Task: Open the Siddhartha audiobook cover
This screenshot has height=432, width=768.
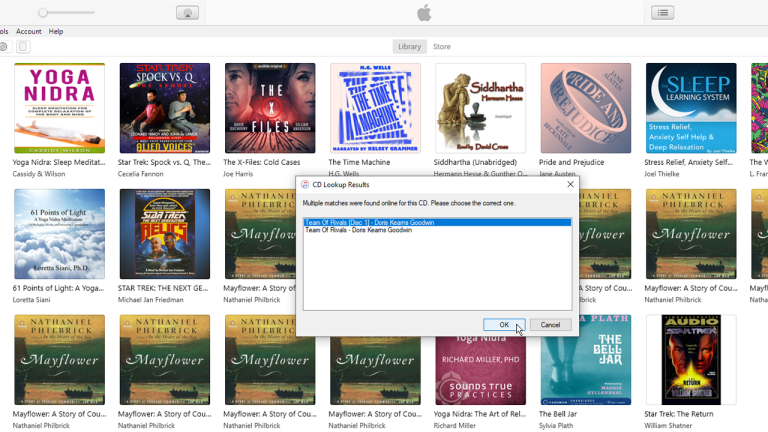Action: point(480,108)
